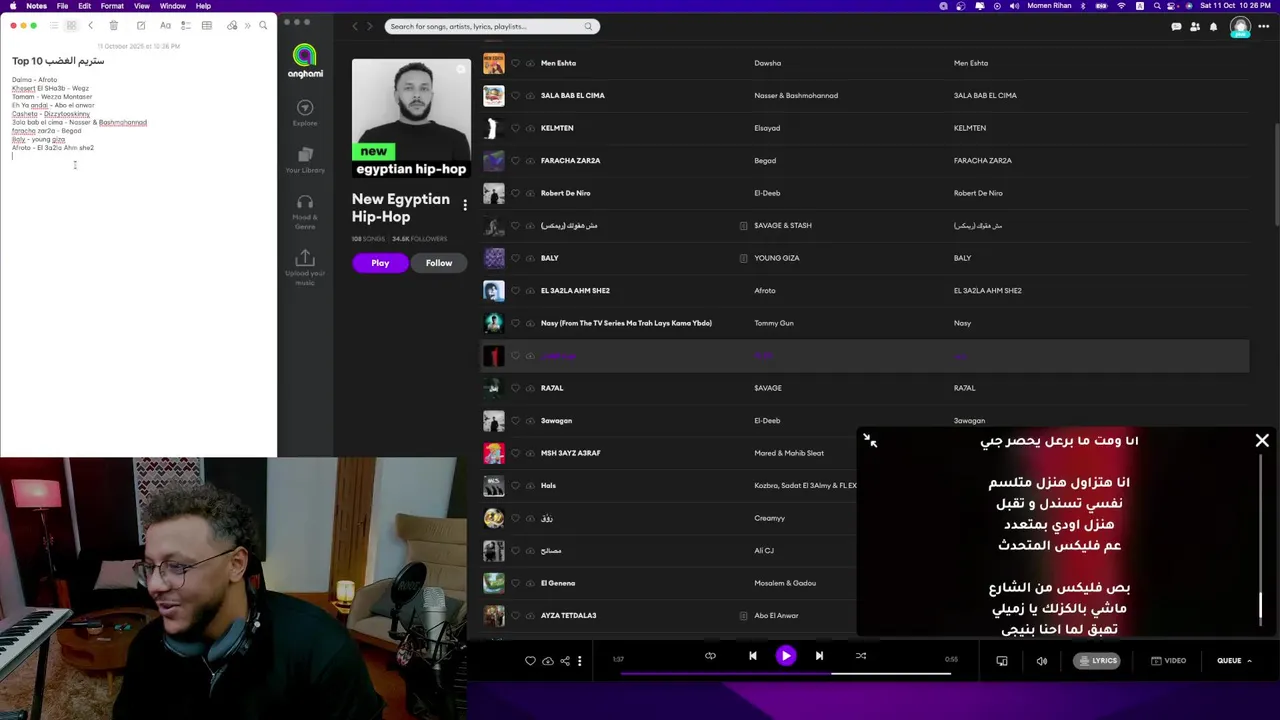Open artist YOUNG GIZA link

[776, 258]
